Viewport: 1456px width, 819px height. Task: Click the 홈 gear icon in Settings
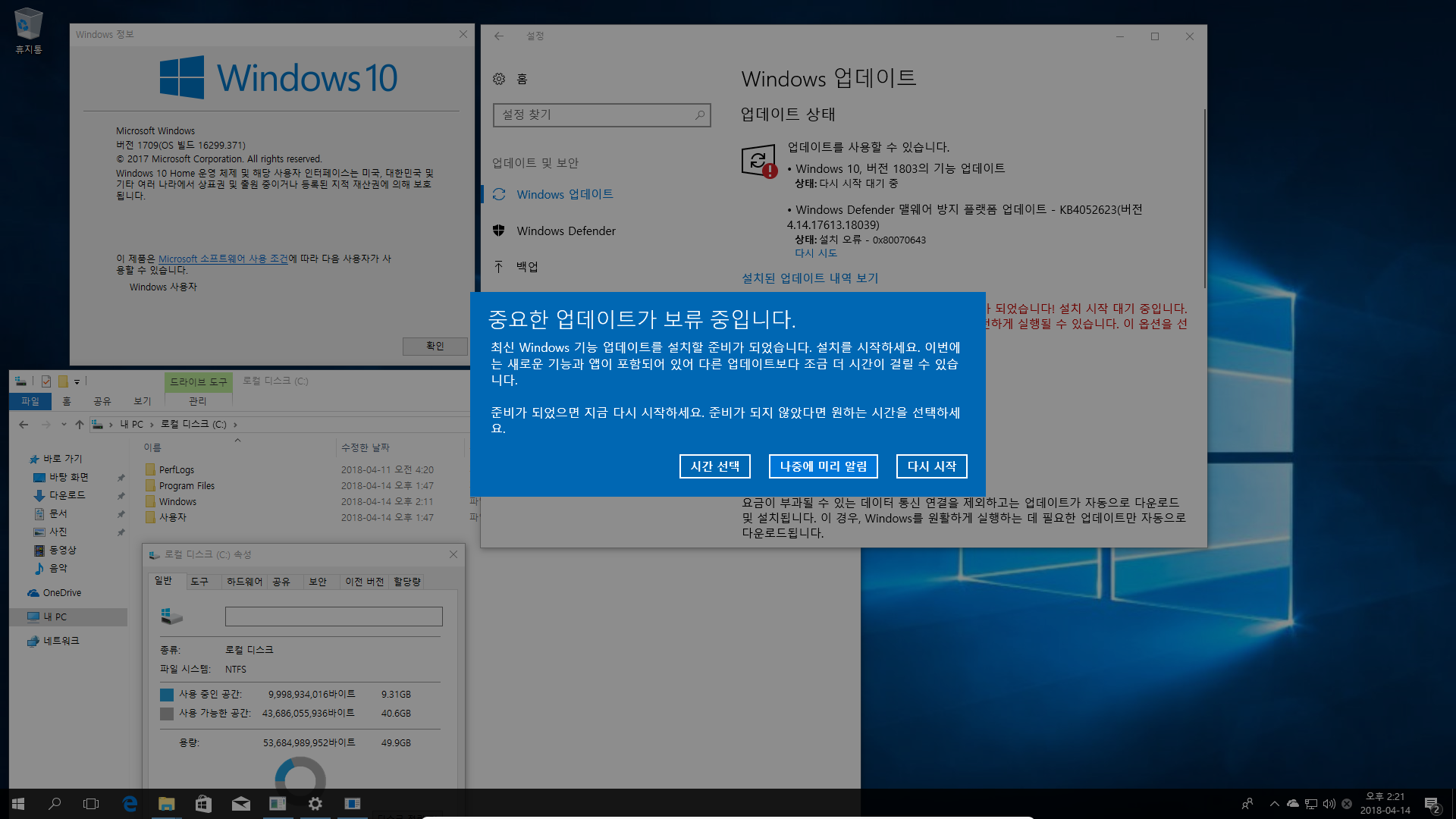(499, 79)
